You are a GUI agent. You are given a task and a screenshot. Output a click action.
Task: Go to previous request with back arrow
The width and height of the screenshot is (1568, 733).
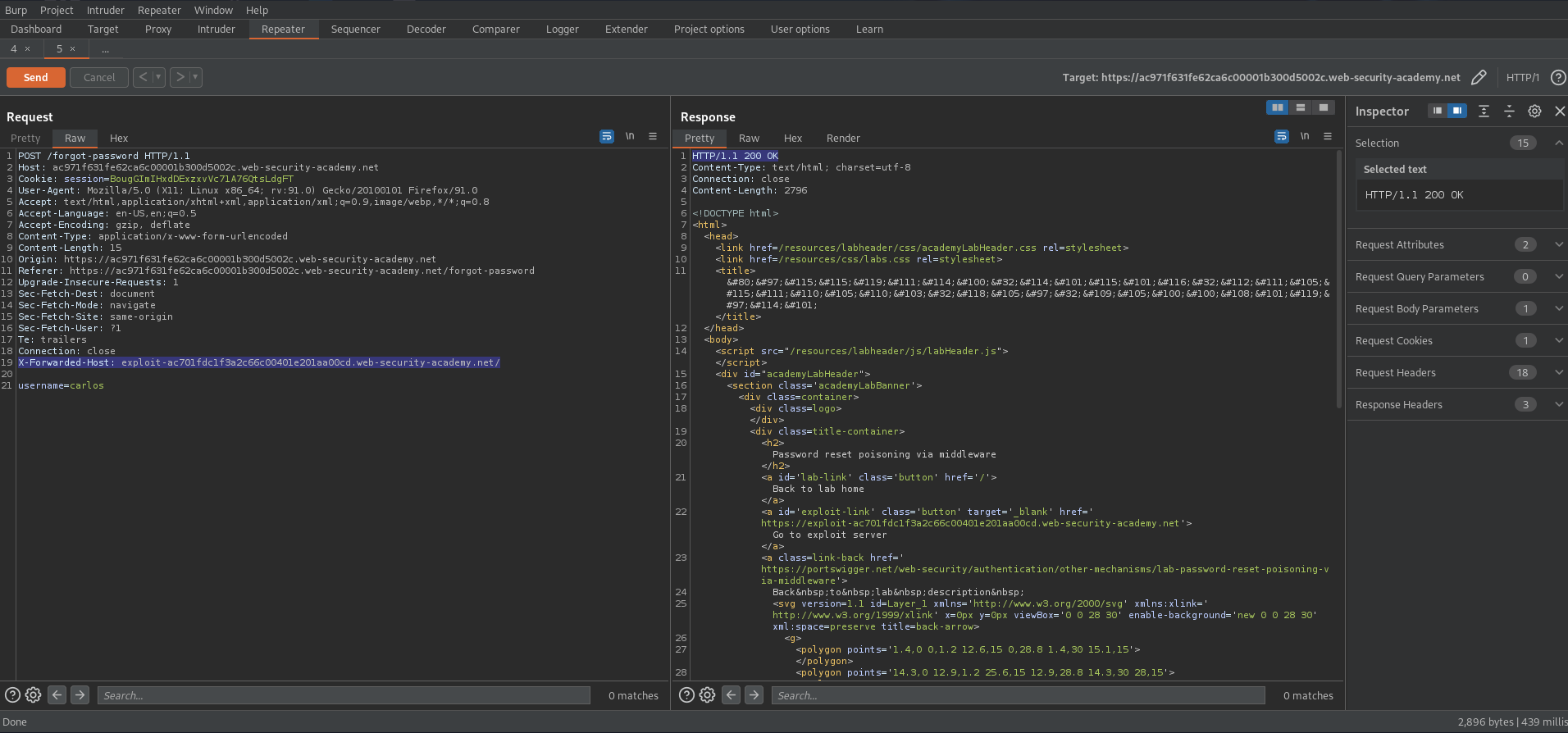coord(144,77)
